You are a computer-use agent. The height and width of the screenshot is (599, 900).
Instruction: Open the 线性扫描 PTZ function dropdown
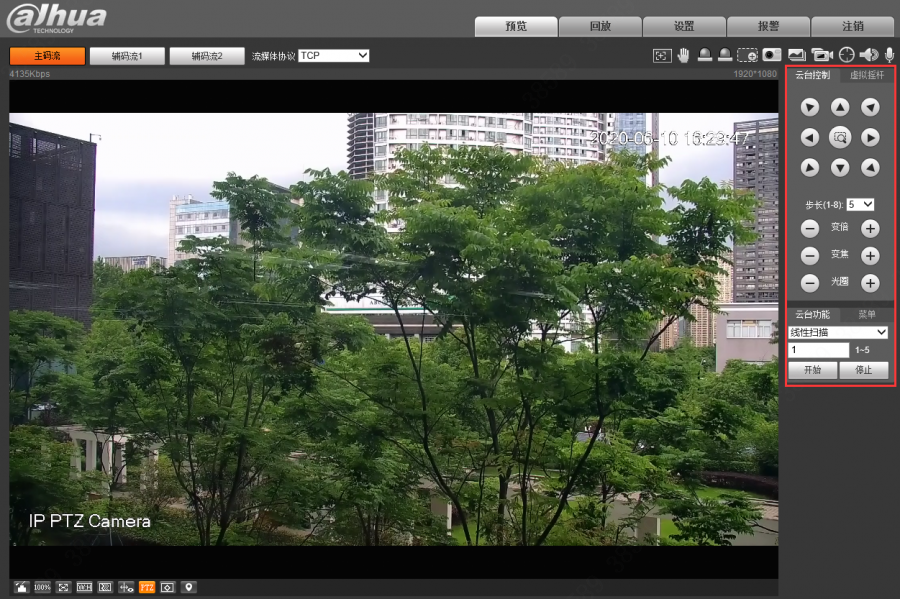point(838,332)
